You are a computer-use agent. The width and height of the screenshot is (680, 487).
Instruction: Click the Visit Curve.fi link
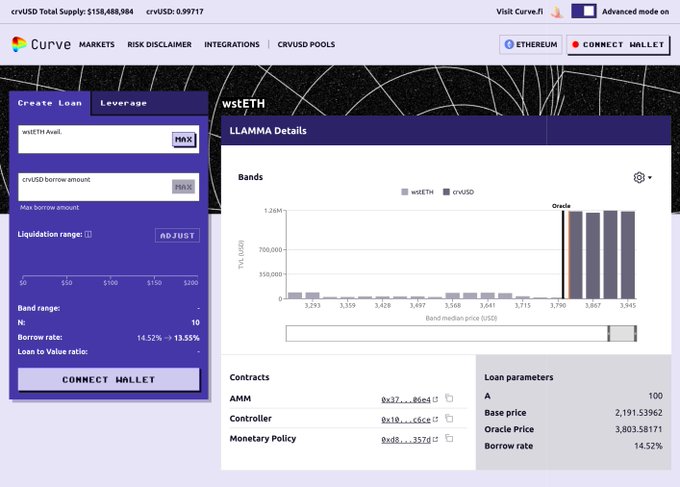[x=520, y=12]
